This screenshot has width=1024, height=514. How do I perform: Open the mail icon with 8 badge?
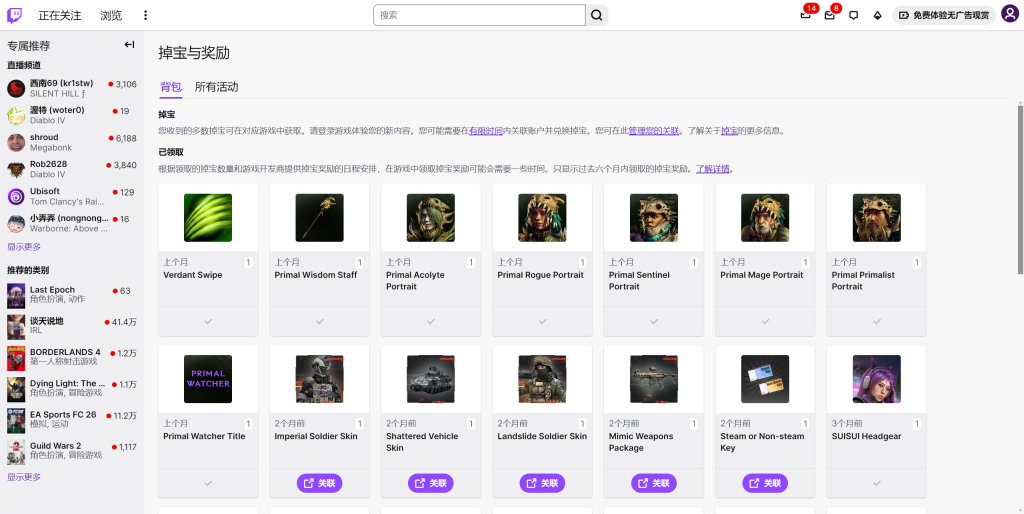(x=830, y=15)
